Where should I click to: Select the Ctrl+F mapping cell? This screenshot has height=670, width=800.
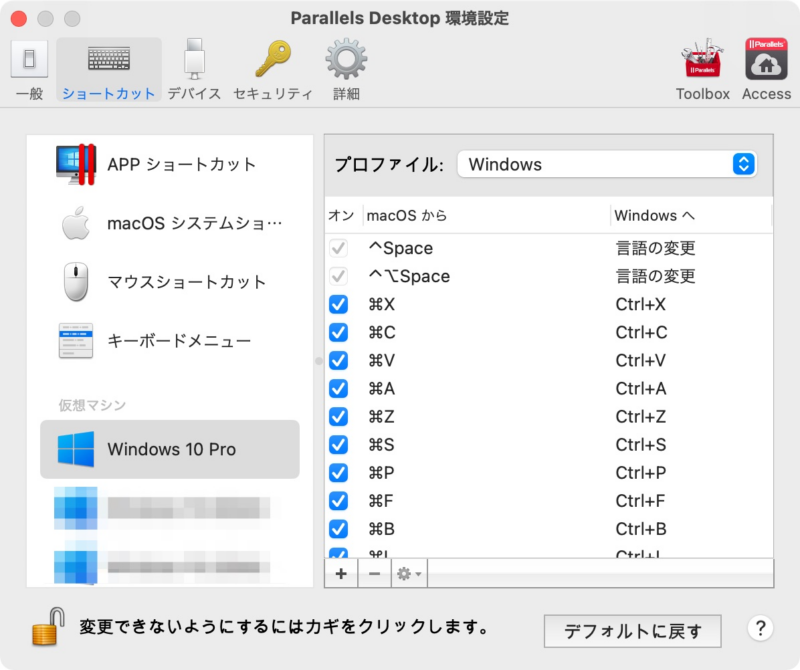coord(640,501)
